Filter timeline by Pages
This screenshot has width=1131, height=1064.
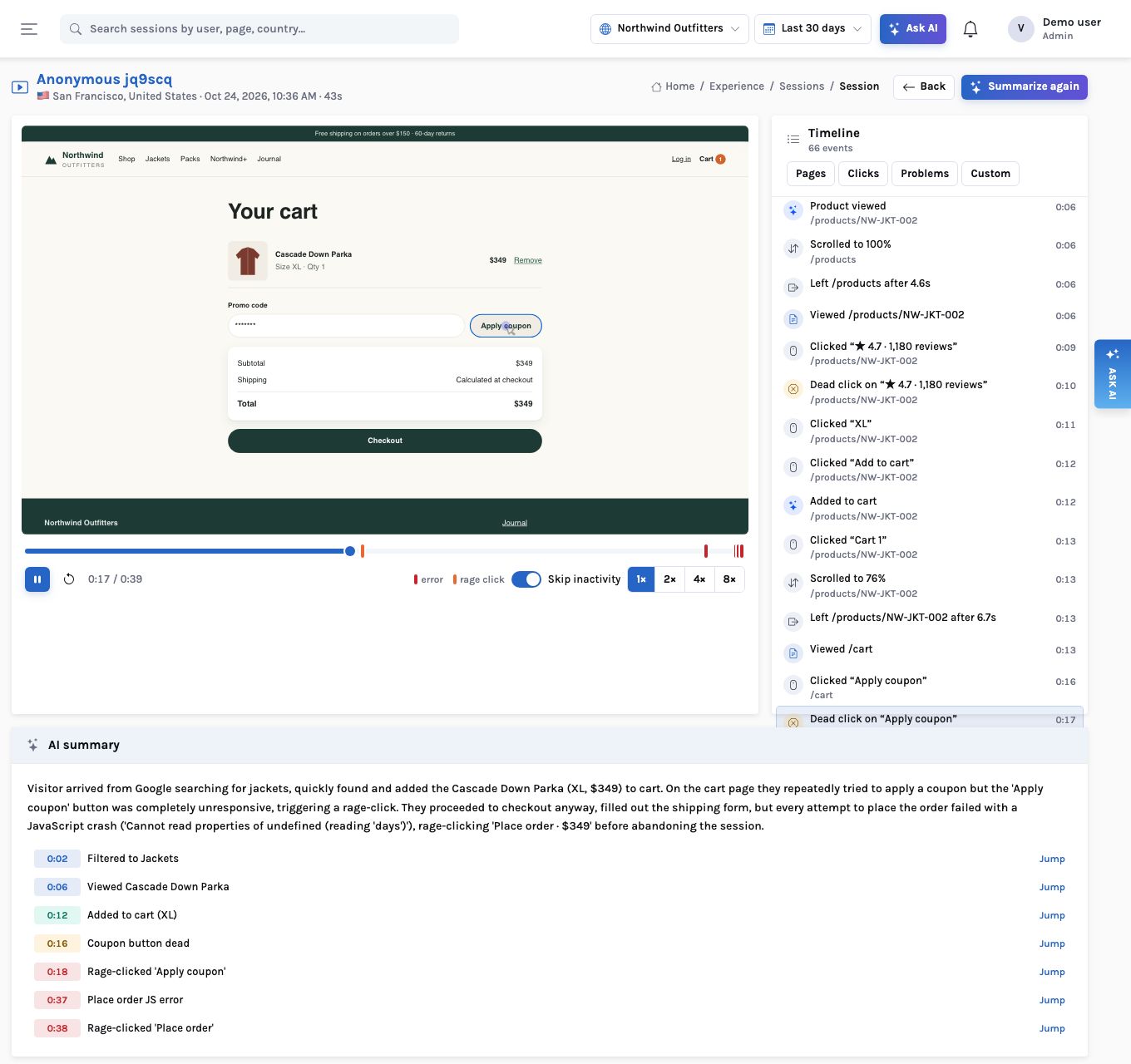pos(811,174)
